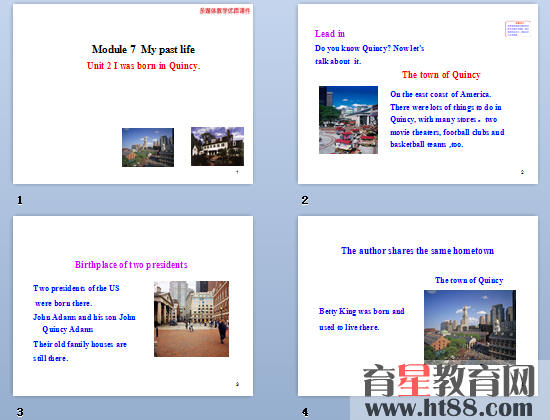Viewport: 550px width, 420px height.
Task: Click slide number label 3 below the slide
Action: [20, 412]
